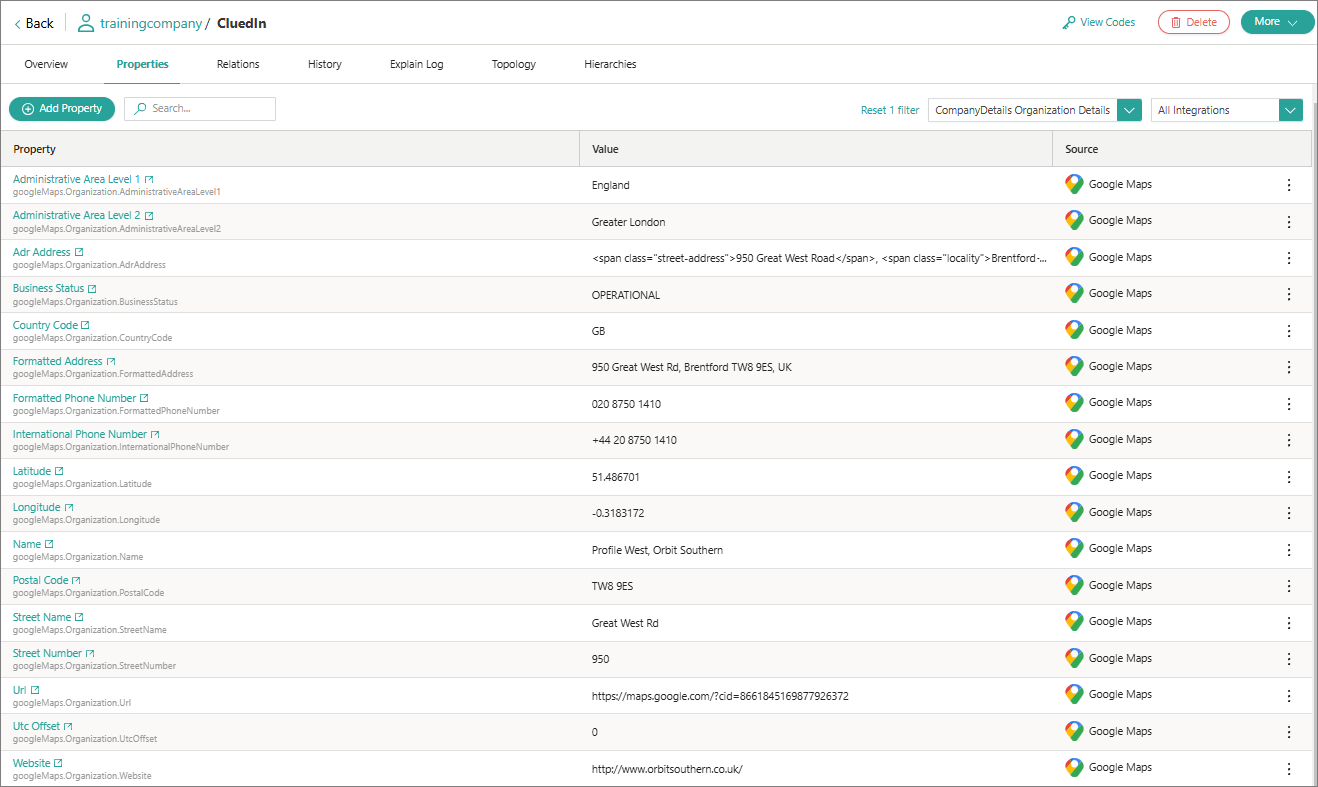The height and width of the screenshot is (787, 1318).
Task: Click the Search properties input field
Action: point(200,109)
